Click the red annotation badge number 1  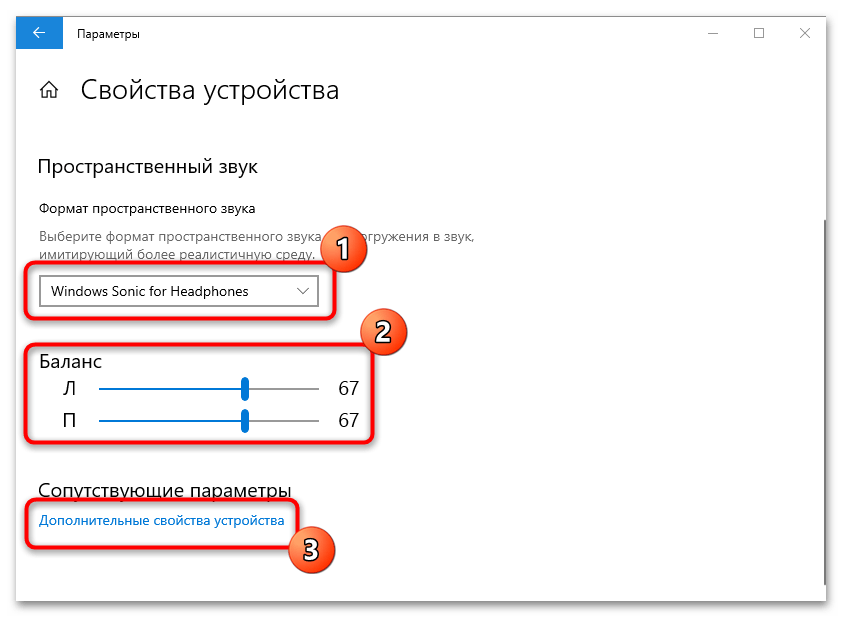click(342, 249)
